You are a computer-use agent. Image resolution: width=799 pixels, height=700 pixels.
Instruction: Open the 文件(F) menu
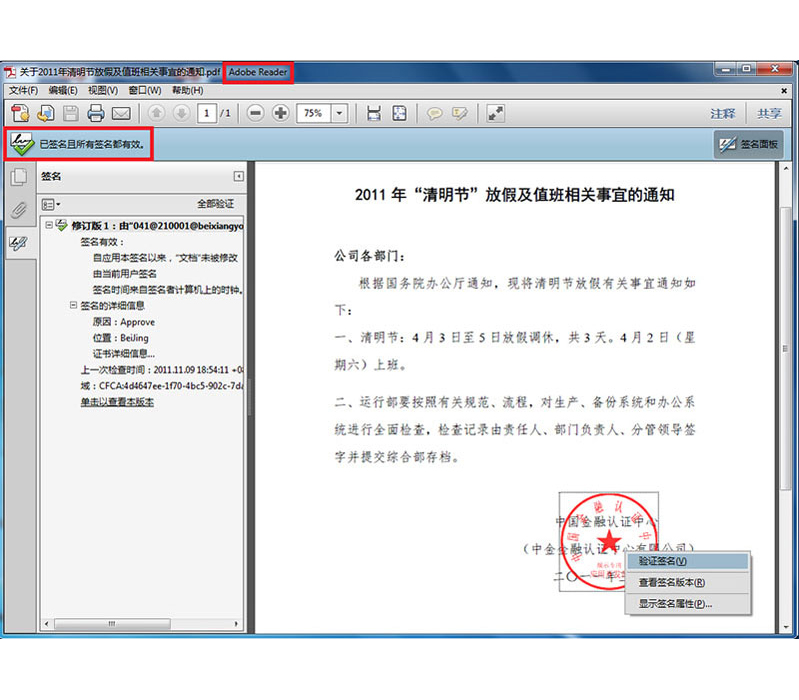coord(23,91)
